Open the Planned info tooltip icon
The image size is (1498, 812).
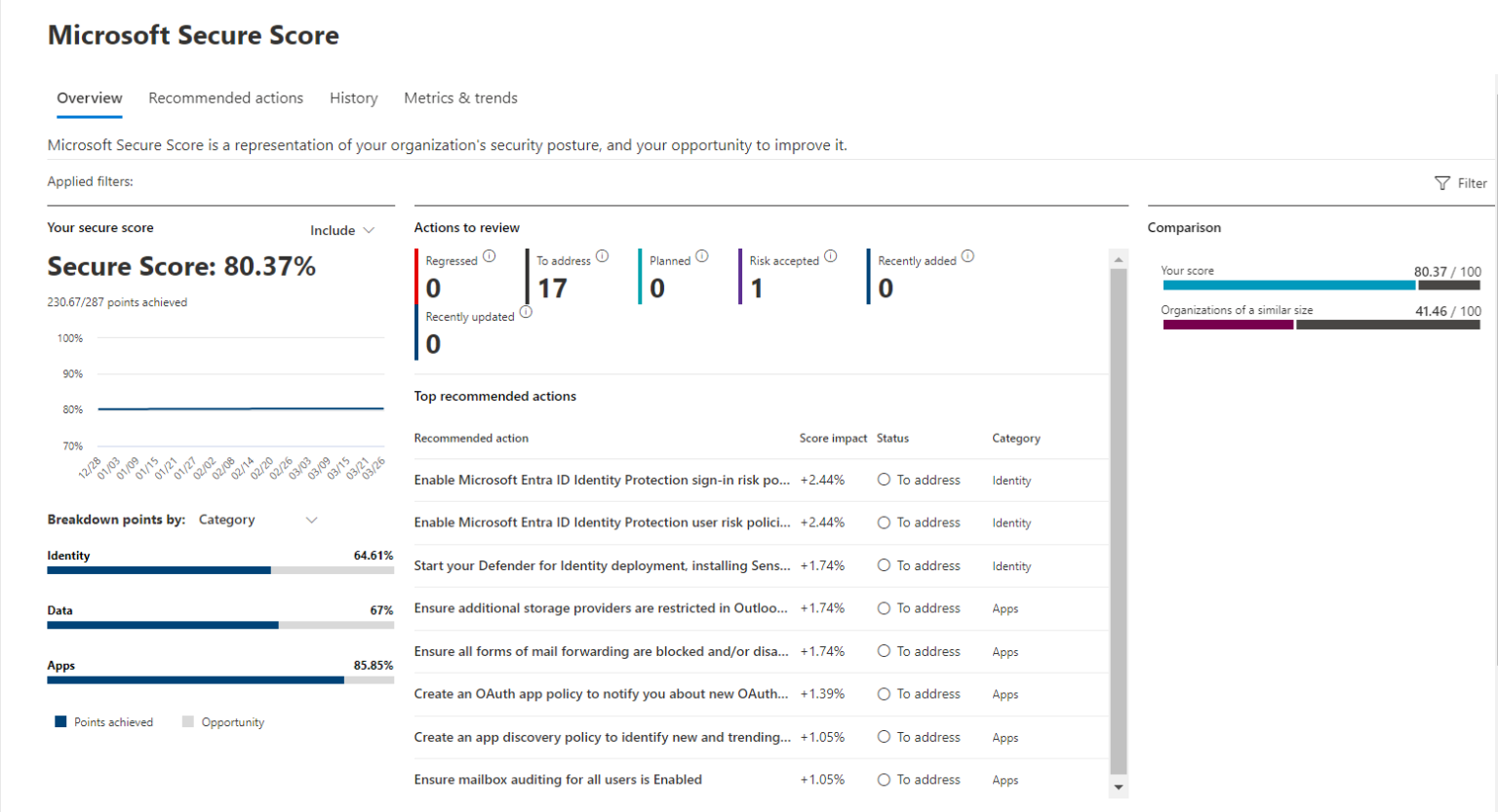tap(701, 255)
